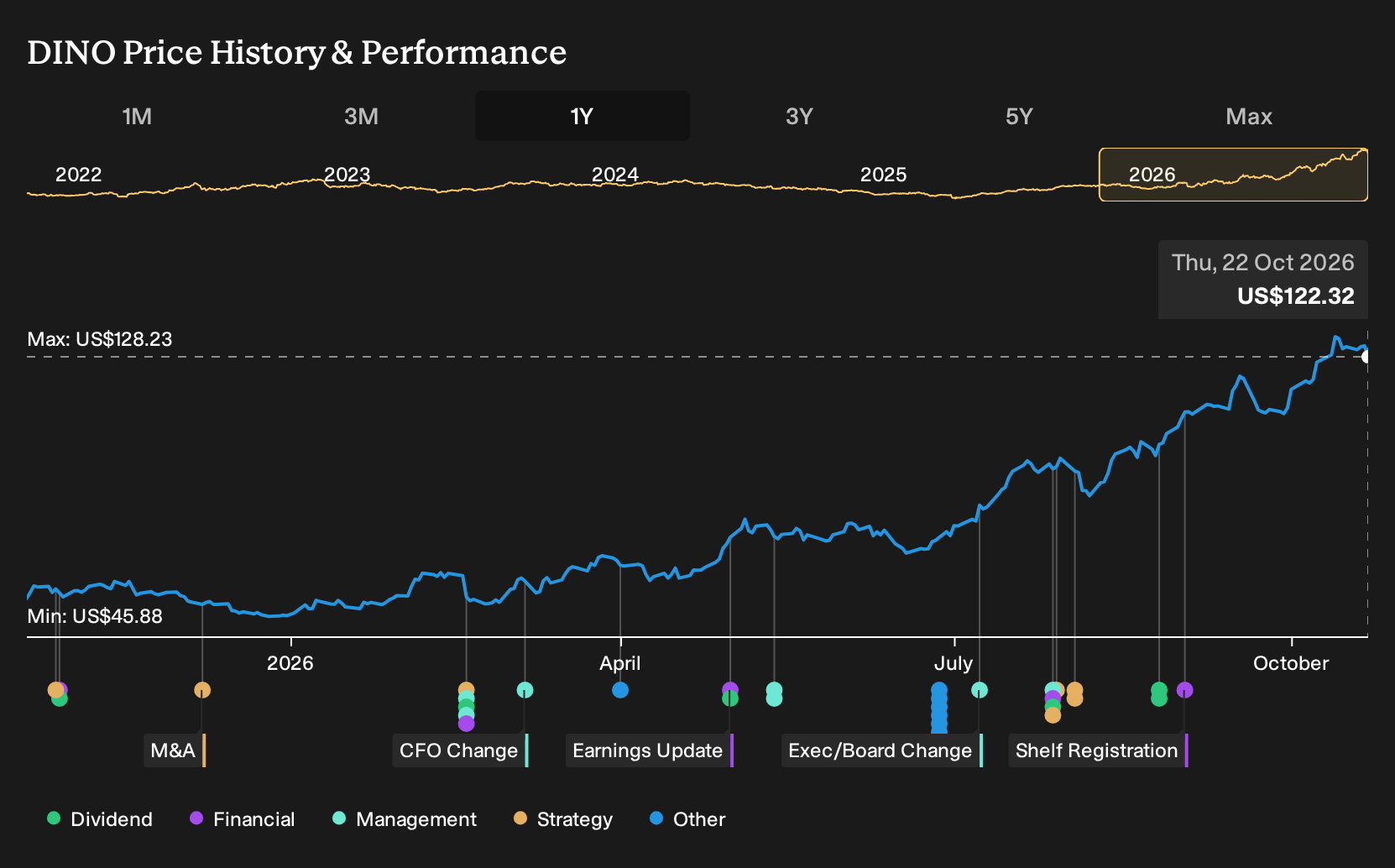Click the "Min: US$45.88" label
The width and height of the screenshot is (1395, 868).
pos(95,616)
